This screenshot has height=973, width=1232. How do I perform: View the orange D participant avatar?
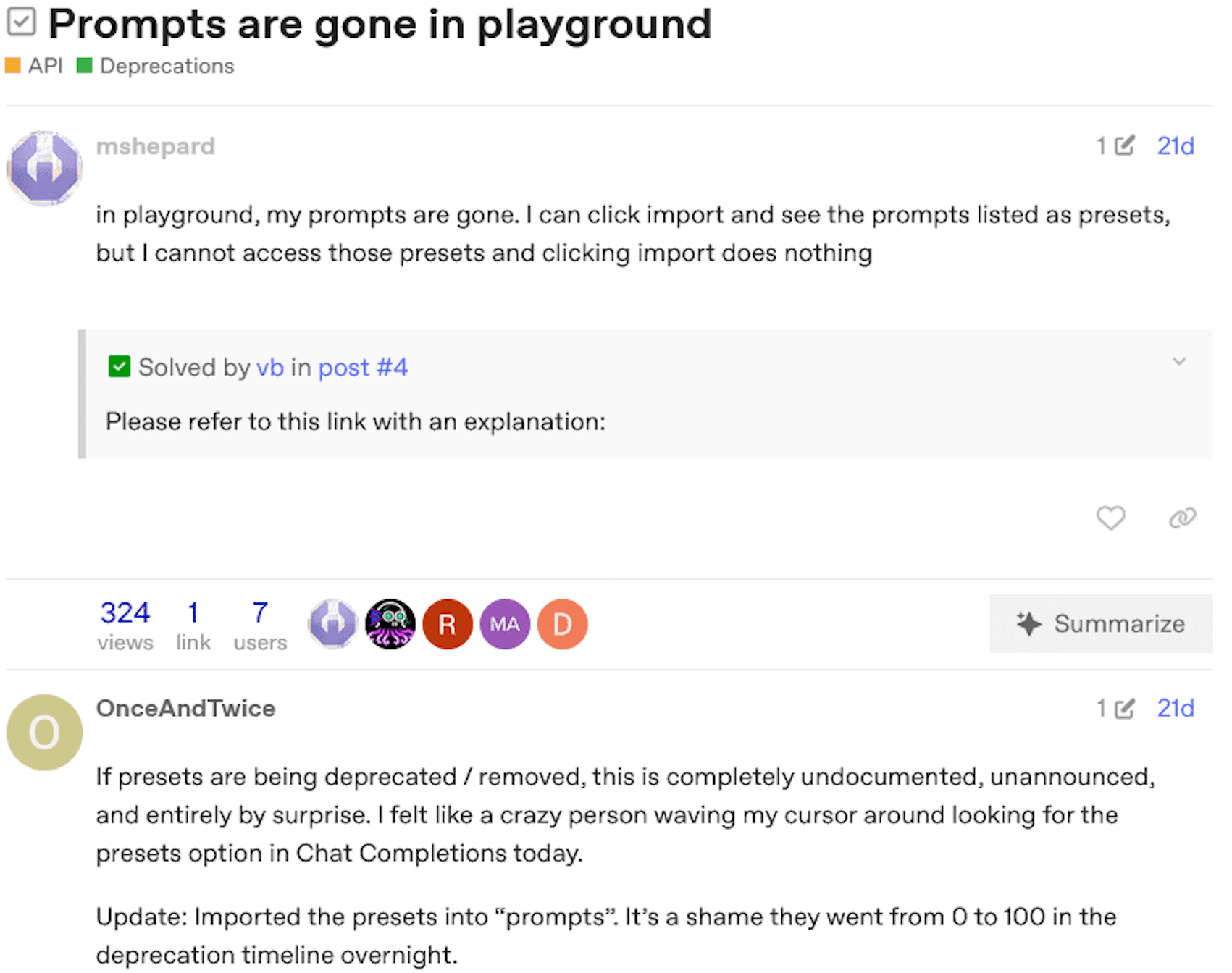(562, 624)
